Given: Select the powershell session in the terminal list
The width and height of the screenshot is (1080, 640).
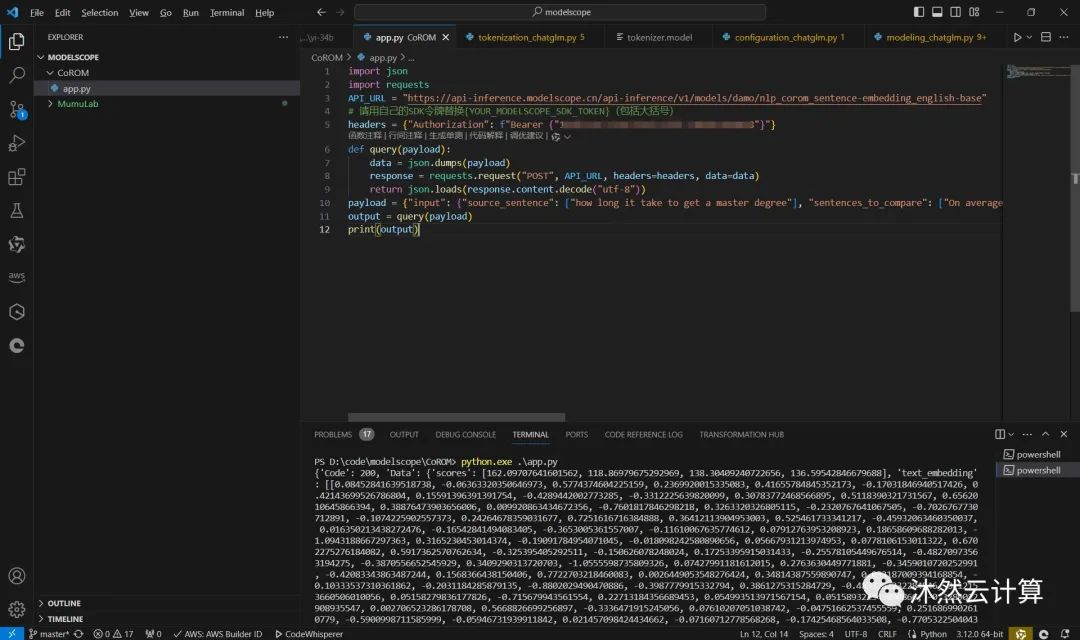Looking at the screenshot, I should [x=1037, y=453].
